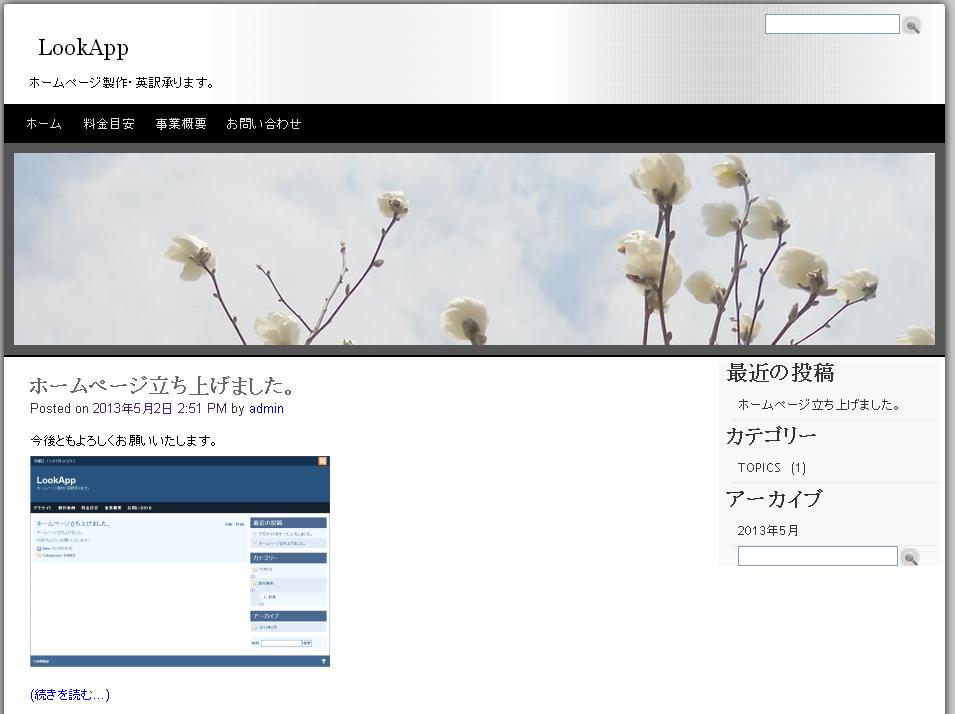Click the post date 2013年5月2日 link
Image resolution: width=955 pixels, height=714 pixels.
[159, 409]
